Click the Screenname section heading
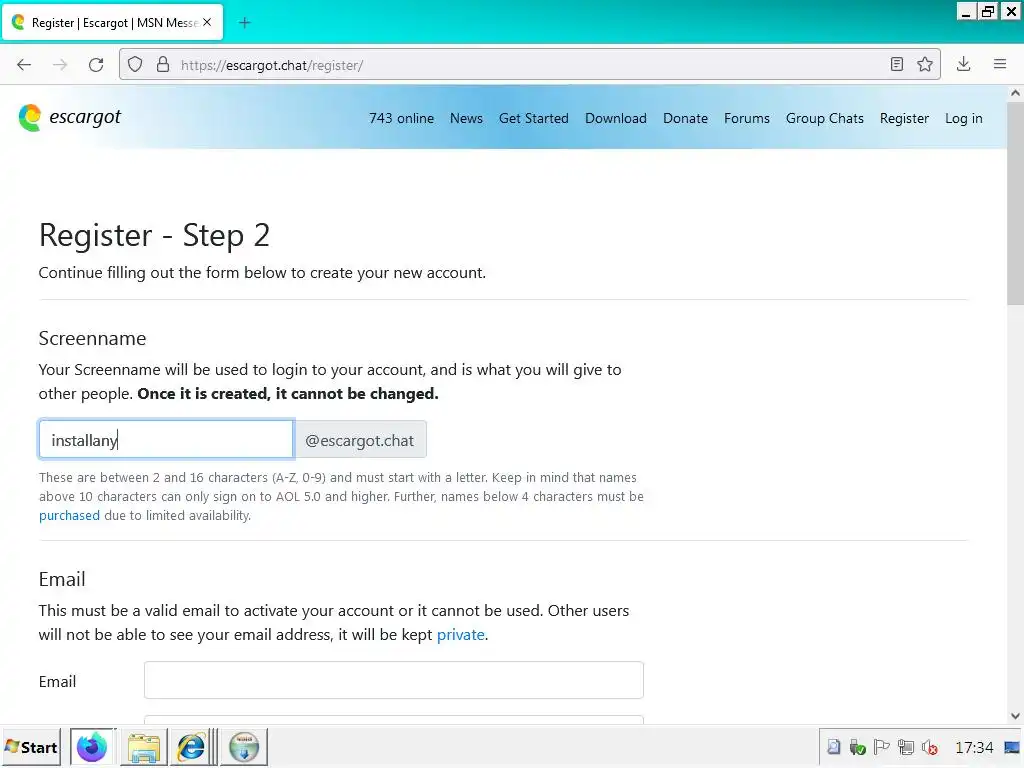This screenshot has height=768, width=1024. 92,338
